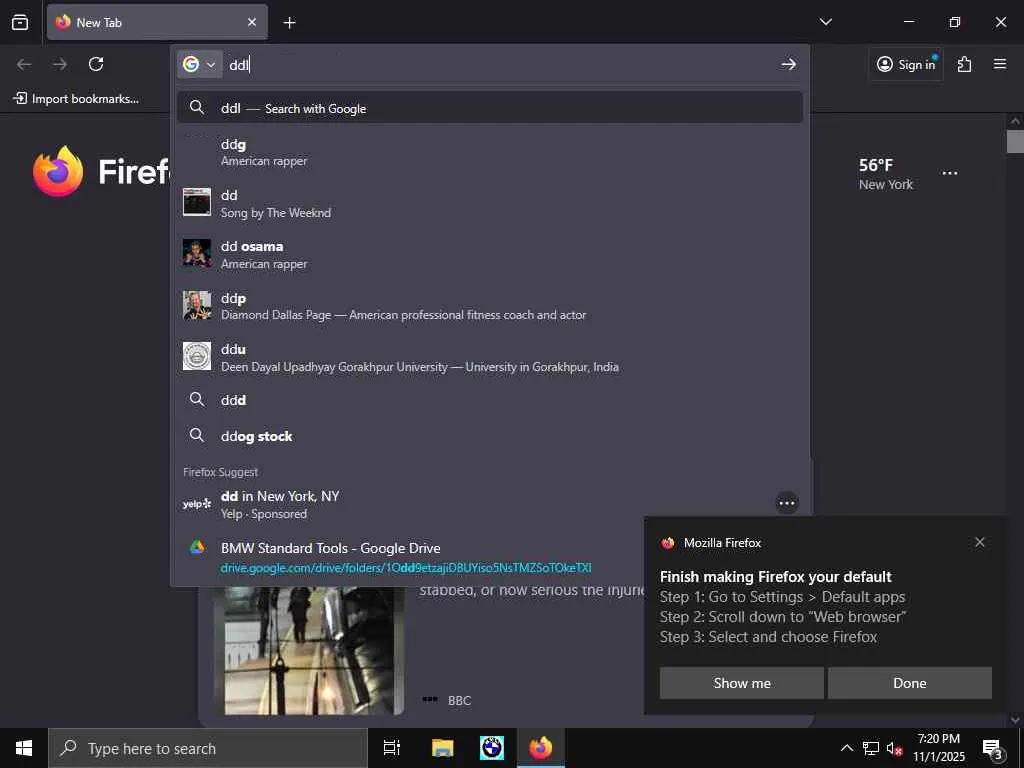Click the page vertical scrollbar thumb
Screen dimensions: 1024x768
click(1015, 142)
